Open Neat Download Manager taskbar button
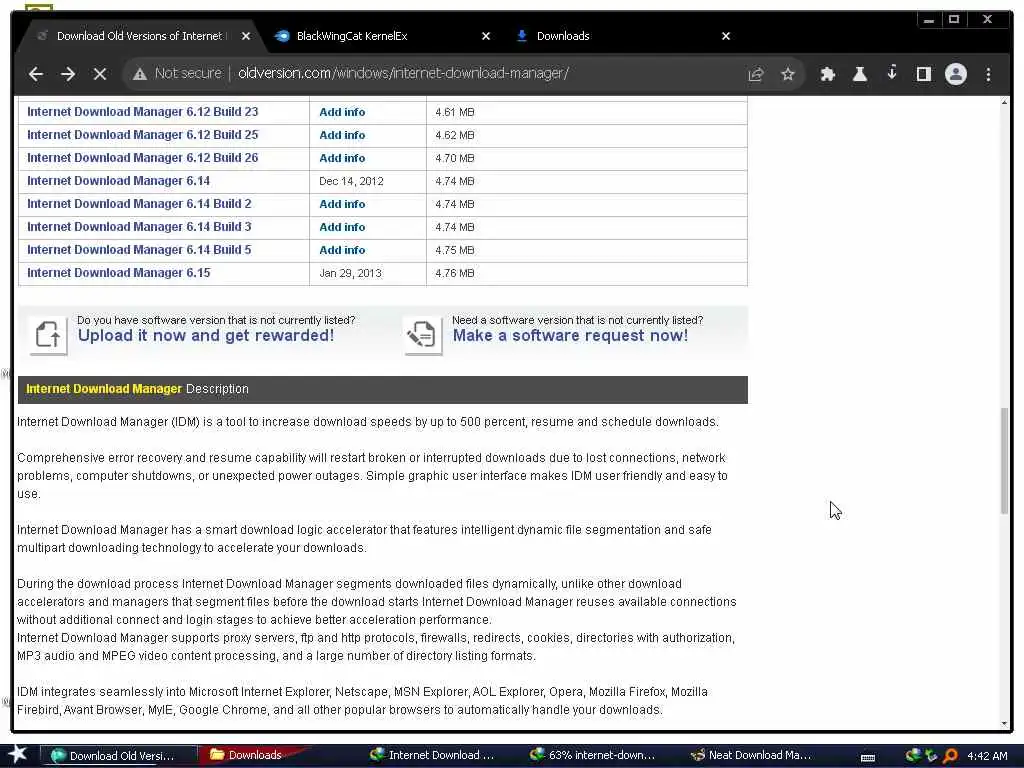 752,755
